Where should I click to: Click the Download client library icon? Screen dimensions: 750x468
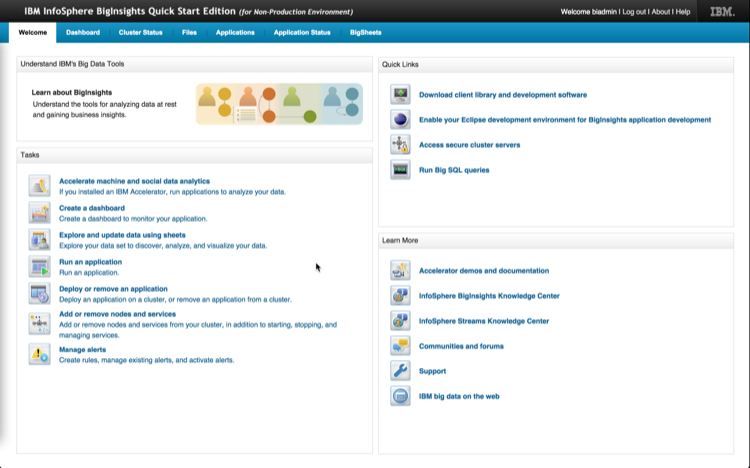tap(400, 94)
